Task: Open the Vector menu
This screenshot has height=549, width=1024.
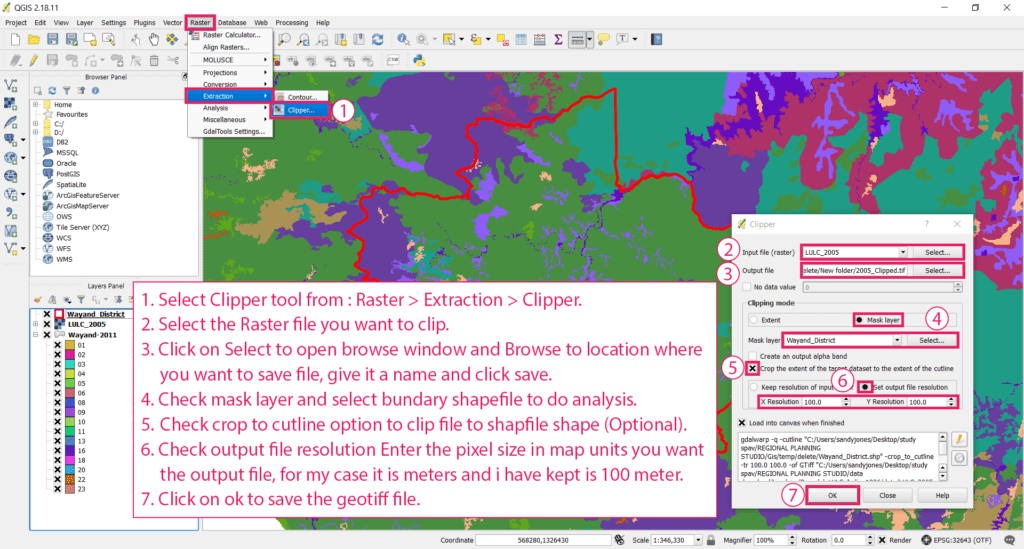Action: (172, 22)
